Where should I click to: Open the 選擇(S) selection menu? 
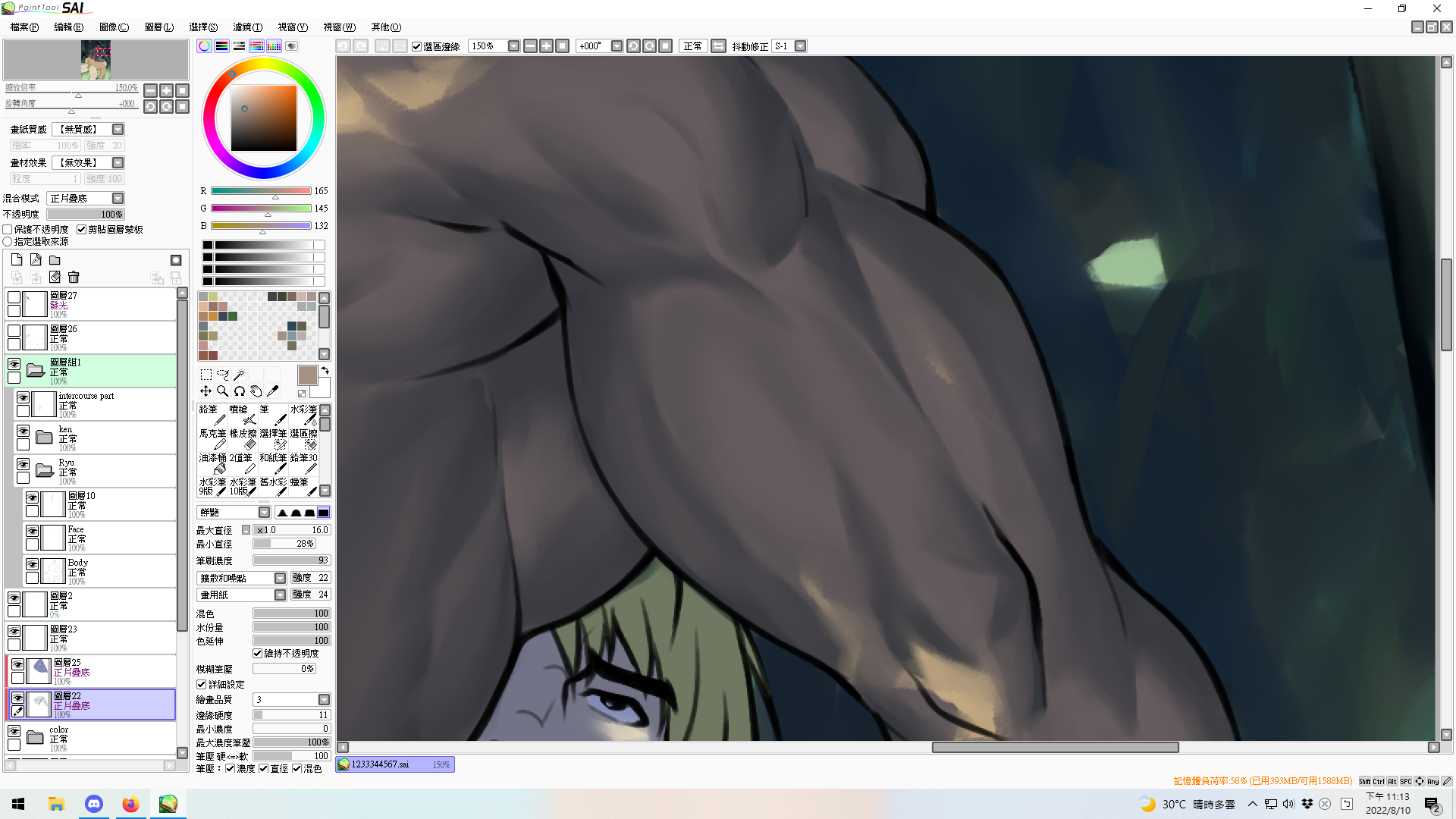203,27
